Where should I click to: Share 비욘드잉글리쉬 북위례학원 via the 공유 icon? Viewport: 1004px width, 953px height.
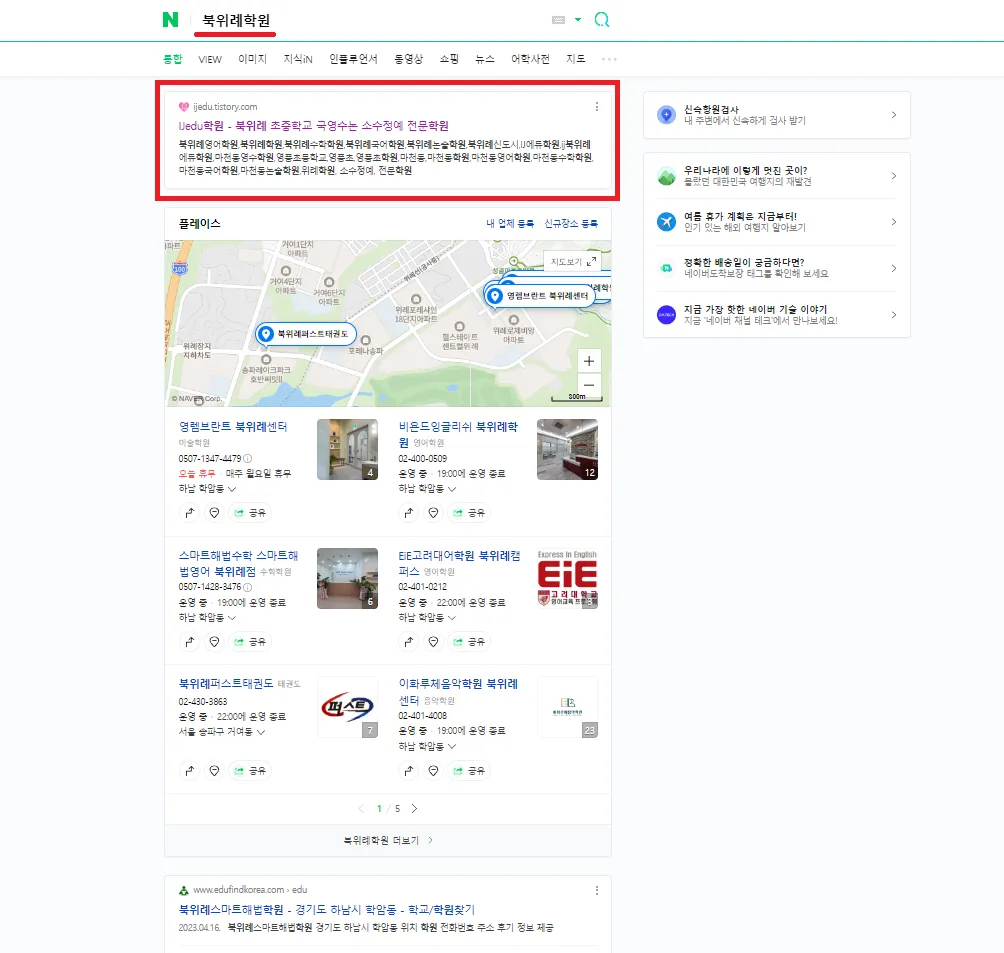(469, 512)
